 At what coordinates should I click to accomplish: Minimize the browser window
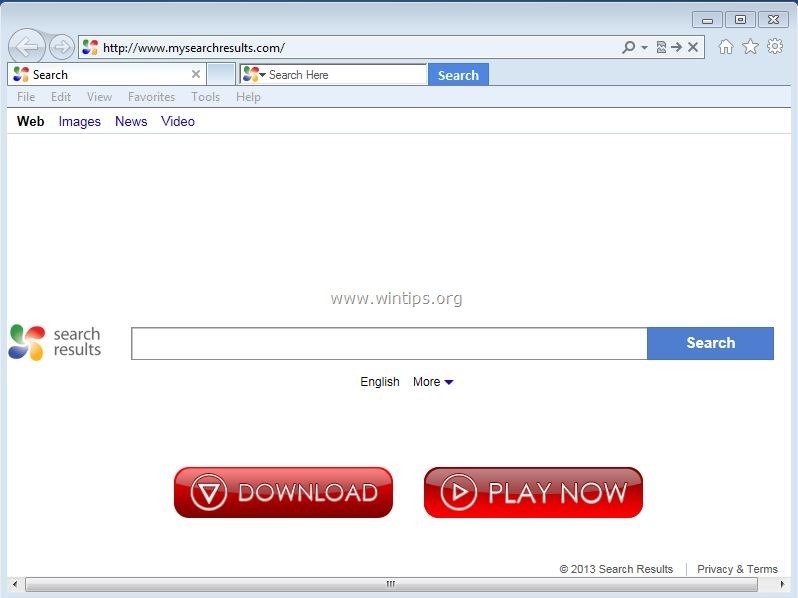(x=707, y=20)
